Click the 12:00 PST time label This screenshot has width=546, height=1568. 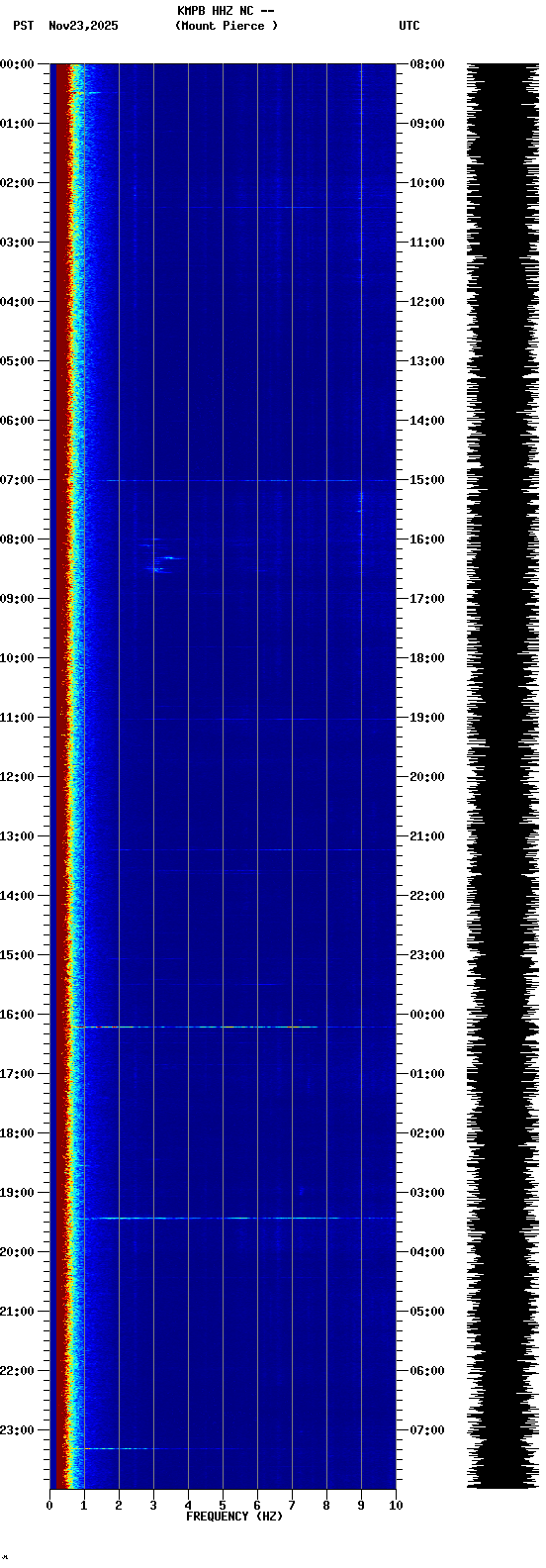coord(17,777)
